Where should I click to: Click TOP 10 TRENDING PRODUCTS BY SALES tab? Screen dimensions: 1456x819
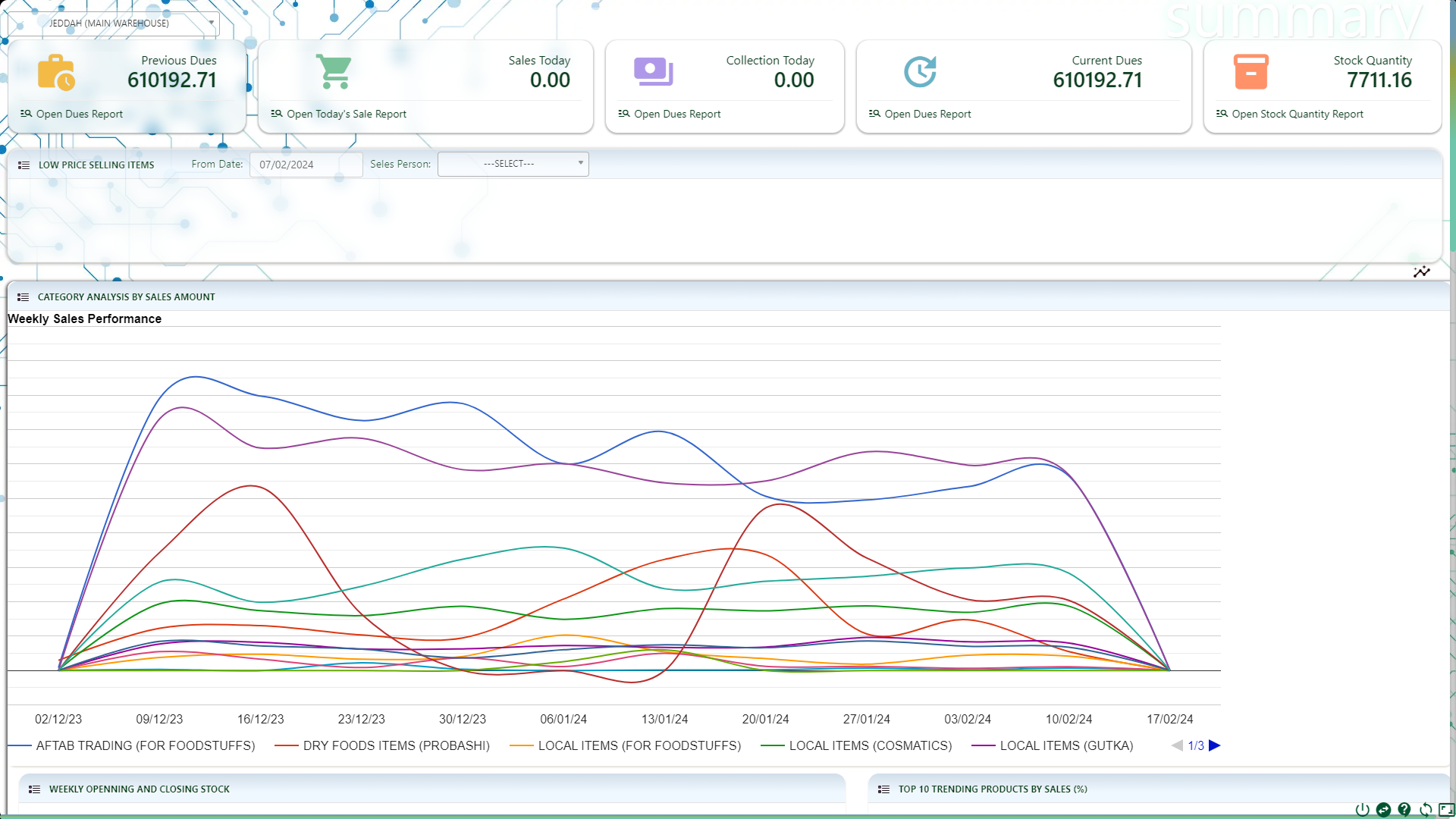(x=992, y=789)
